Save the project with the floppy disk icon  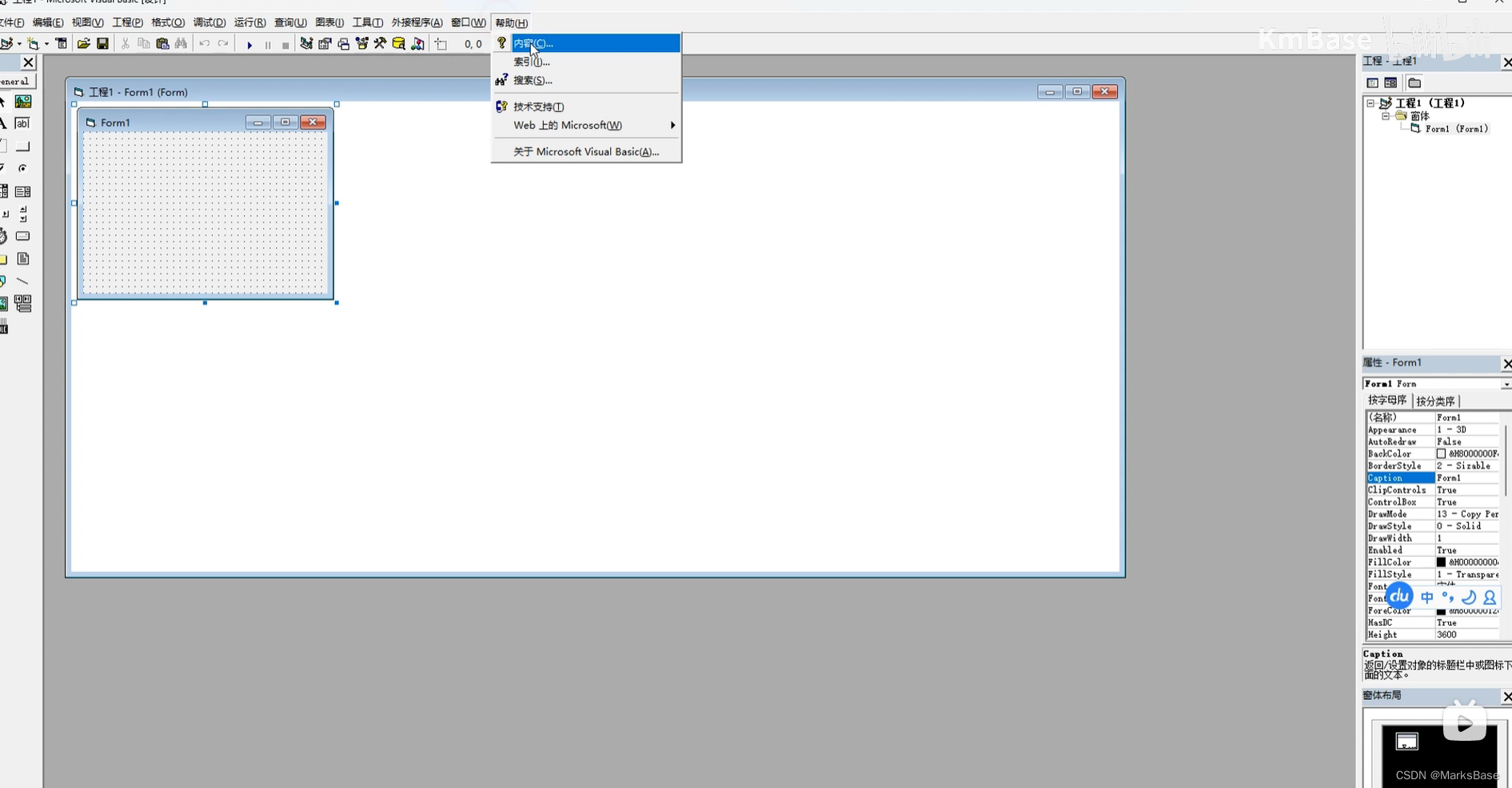coord(102,44)
